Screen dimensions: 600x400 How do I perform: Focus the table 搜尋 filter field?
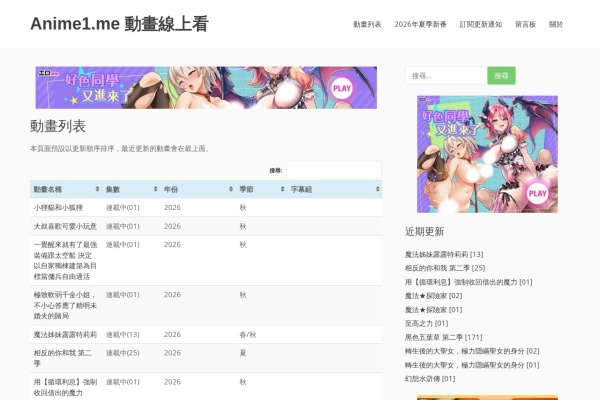coord(334,170)
